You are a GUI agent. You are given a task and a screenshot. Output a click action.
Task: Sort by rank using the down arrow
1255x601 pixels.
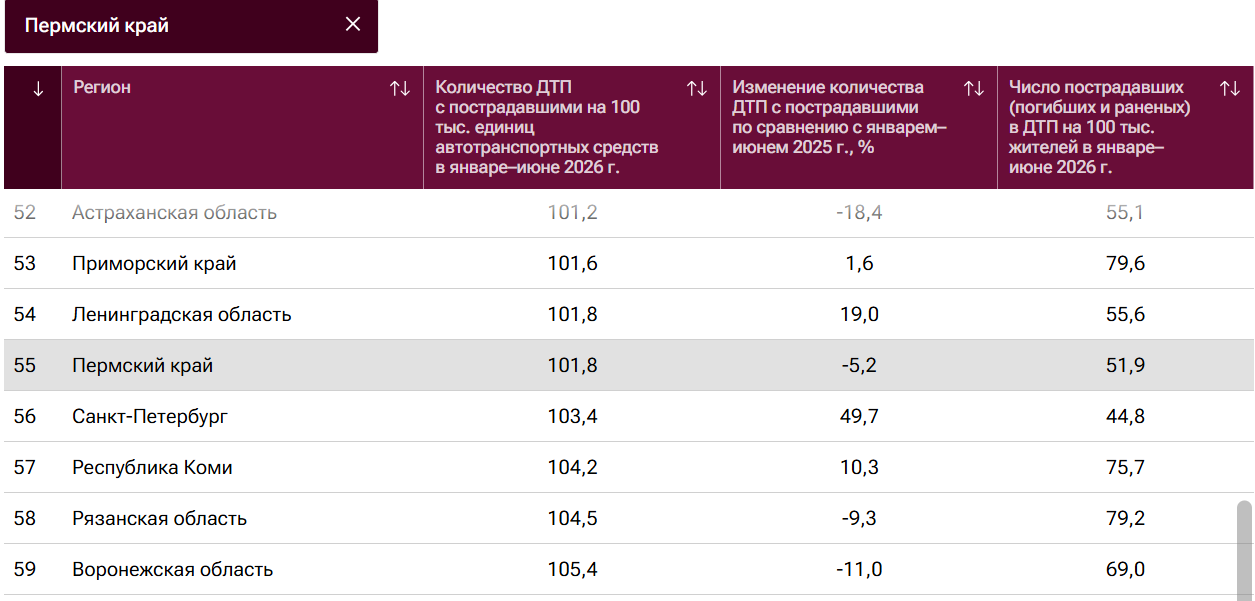38,89
